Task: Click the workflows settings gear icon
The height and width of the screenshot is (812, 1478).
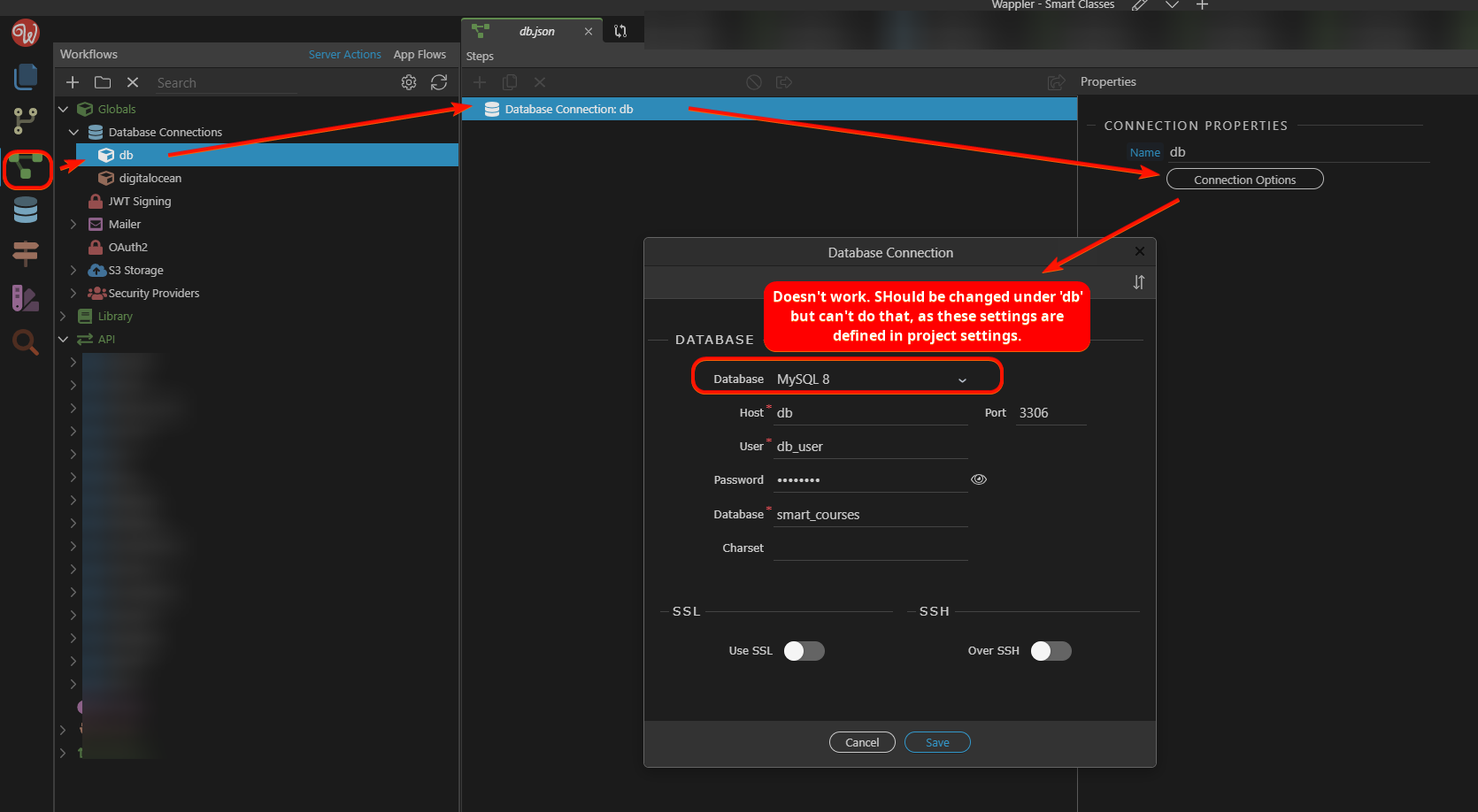Action: (408, 82)
